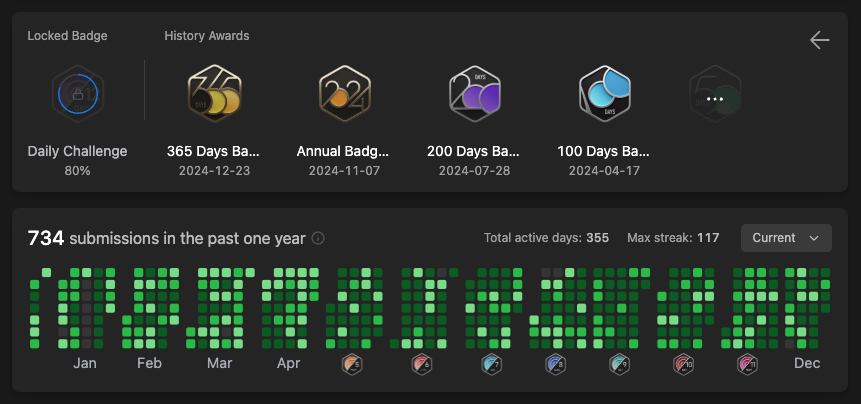Viewport: 861px width, 404px height.
Task: Click the locked Daily Challenge badge
Action: [x=77, y=94]
